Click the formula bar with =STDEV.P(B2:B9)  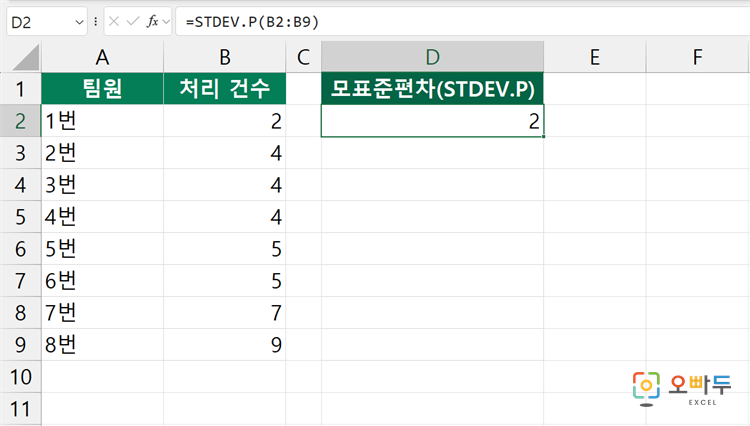click(463, 22)
